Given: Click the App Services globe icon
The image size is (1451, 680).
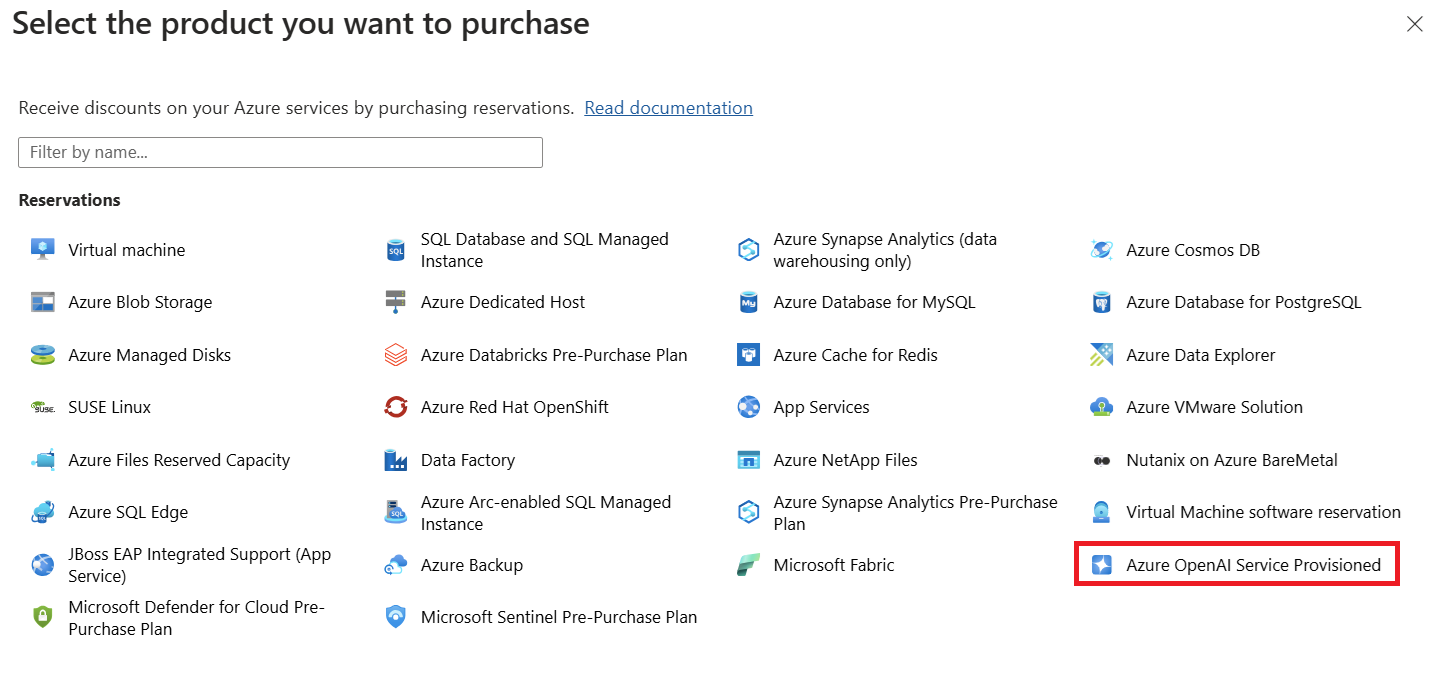Looking at the screenshot, I should coord(748,407).
